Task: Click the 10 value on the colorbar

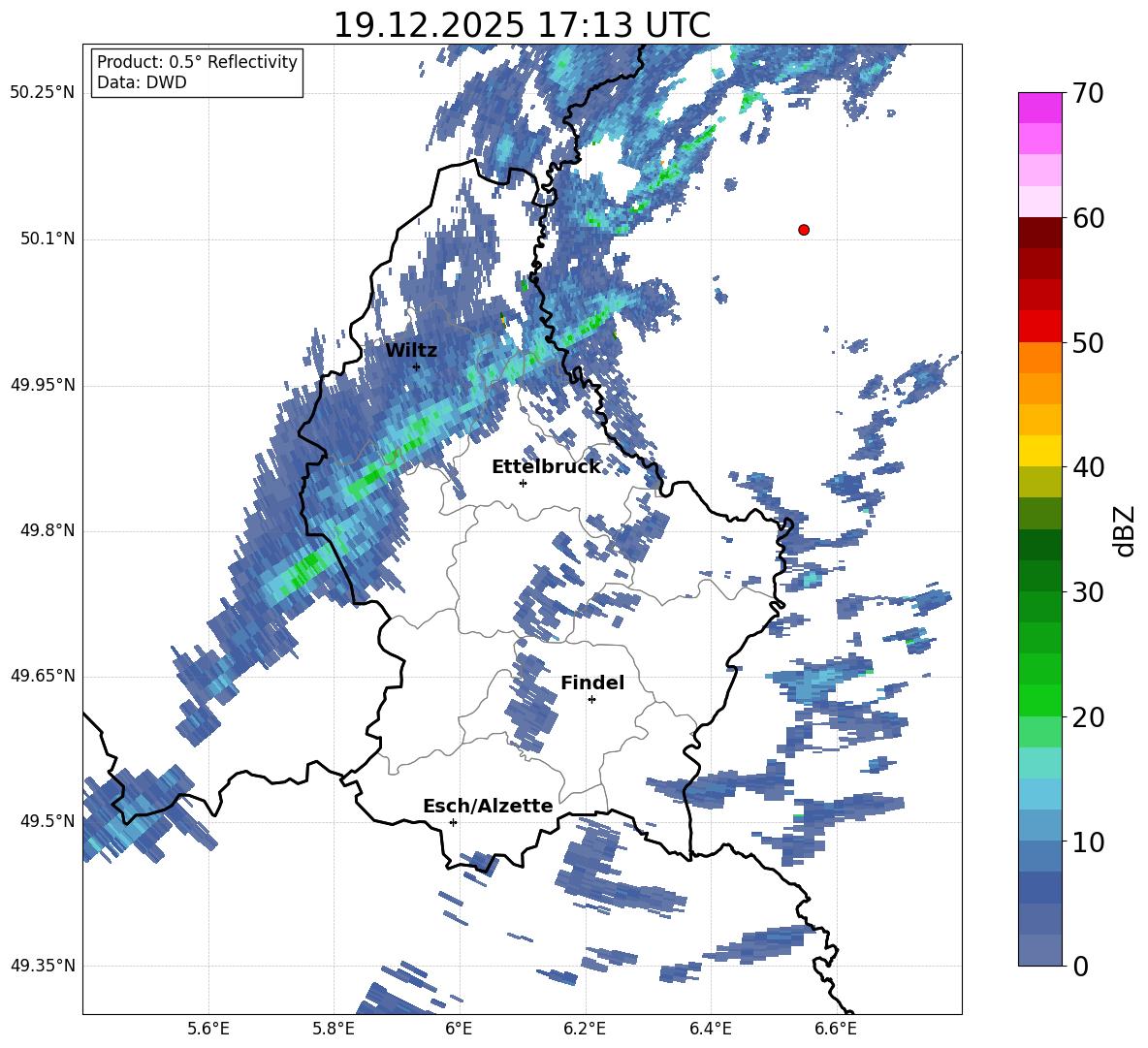Action: point(1087,842)
